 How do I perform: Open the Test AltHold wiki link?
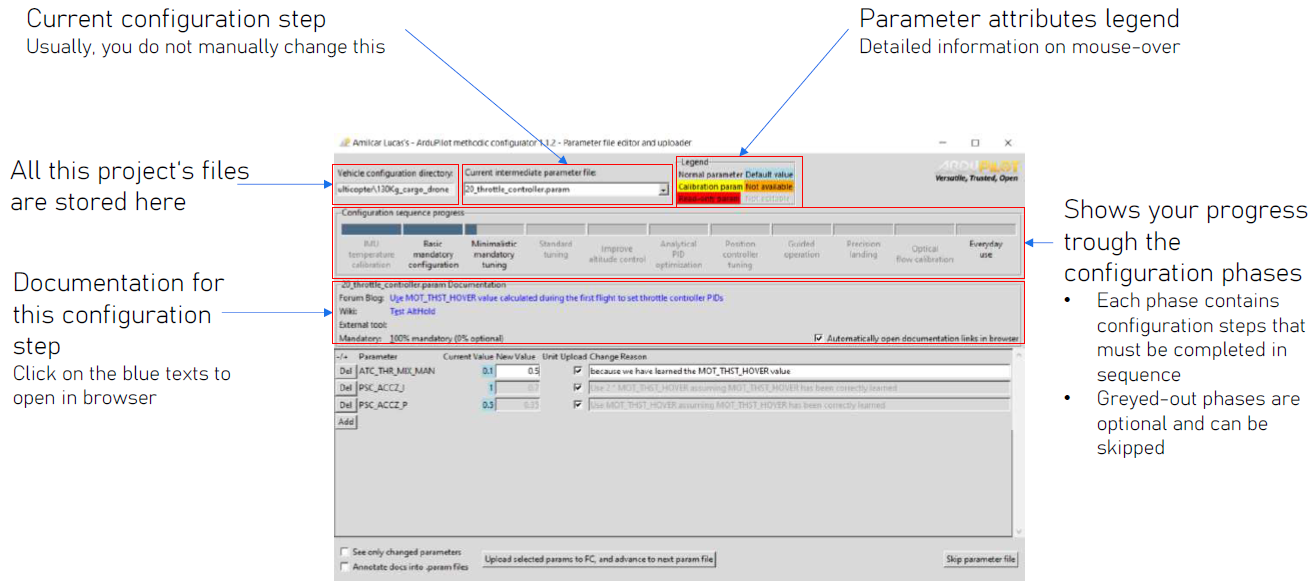413,311
